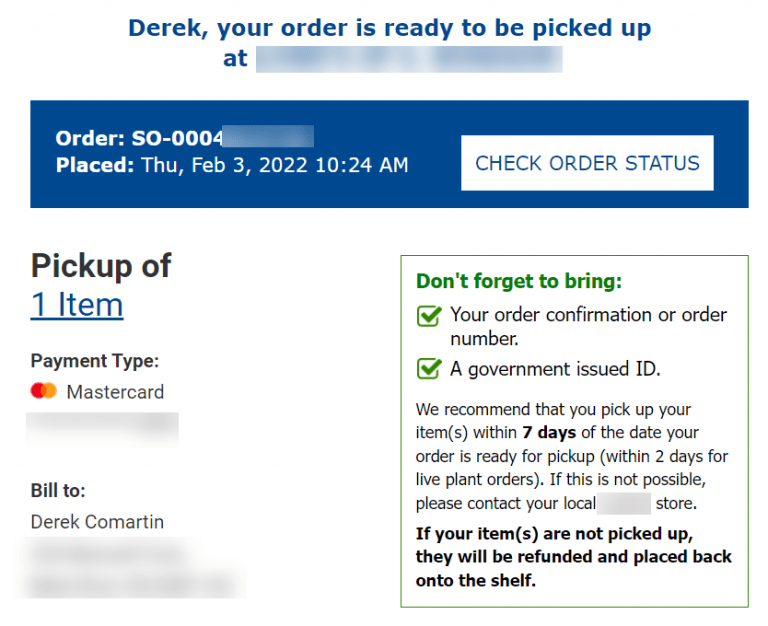The image size is (768, 626).
Task: Click the CHECK ORDER STATUS button
Action: click(587, 163)
